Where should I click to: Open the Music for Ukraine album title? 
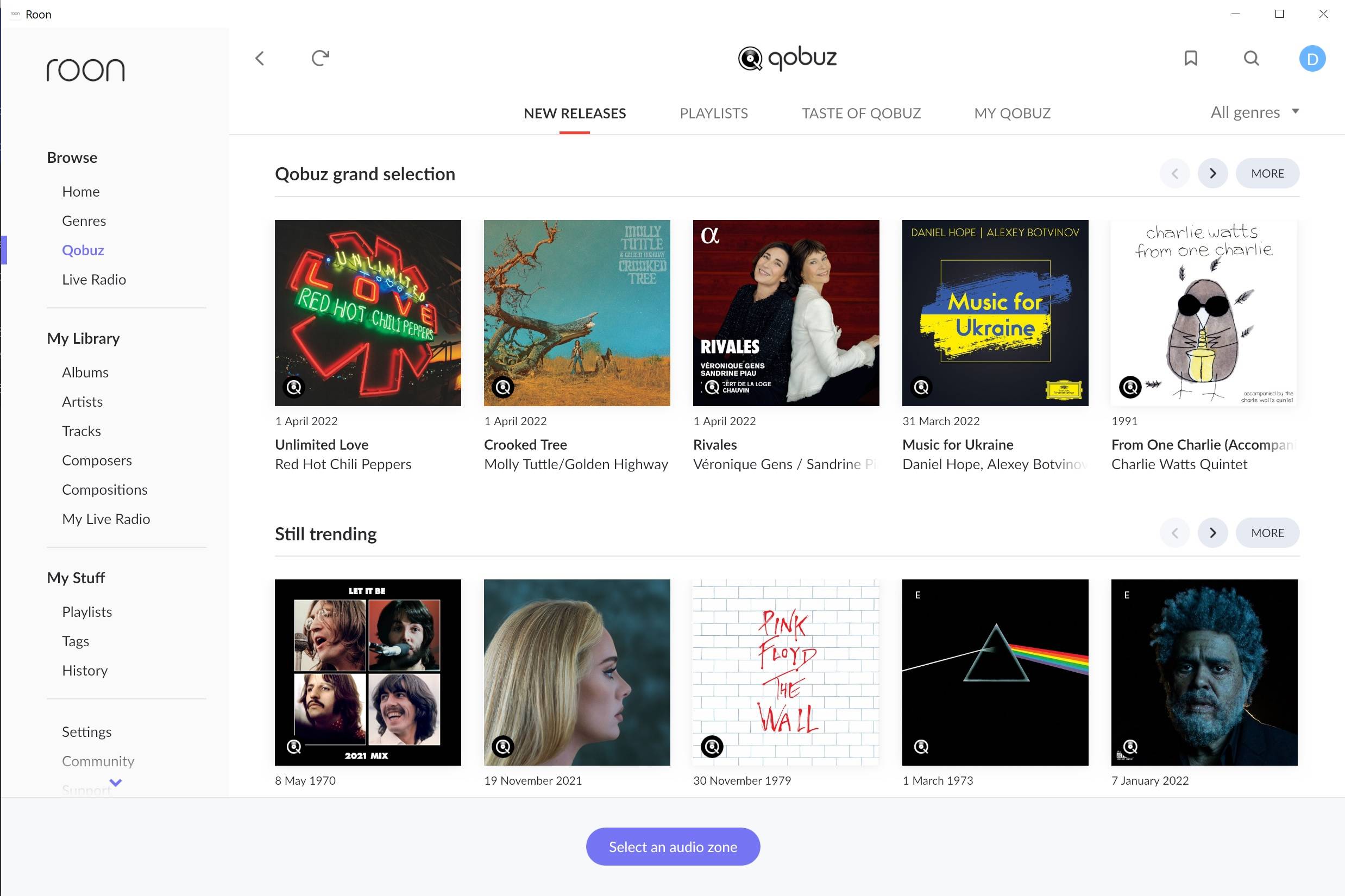958,445
